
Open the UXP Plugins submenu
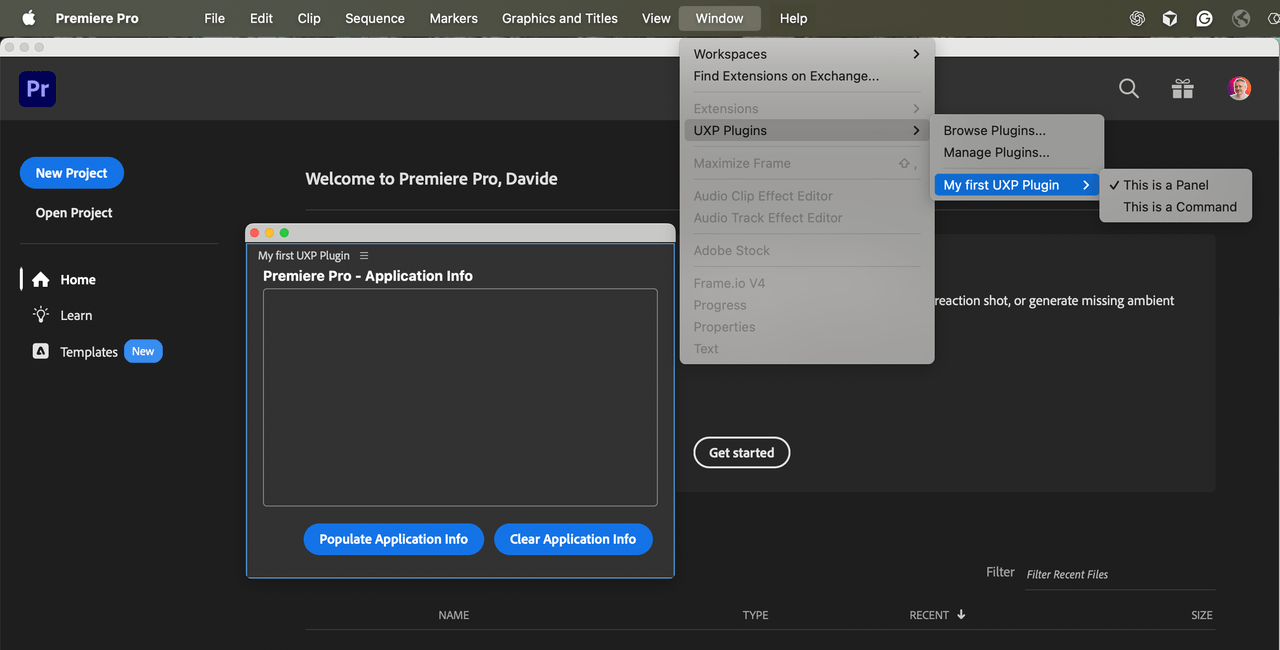(x=730, y=130)
